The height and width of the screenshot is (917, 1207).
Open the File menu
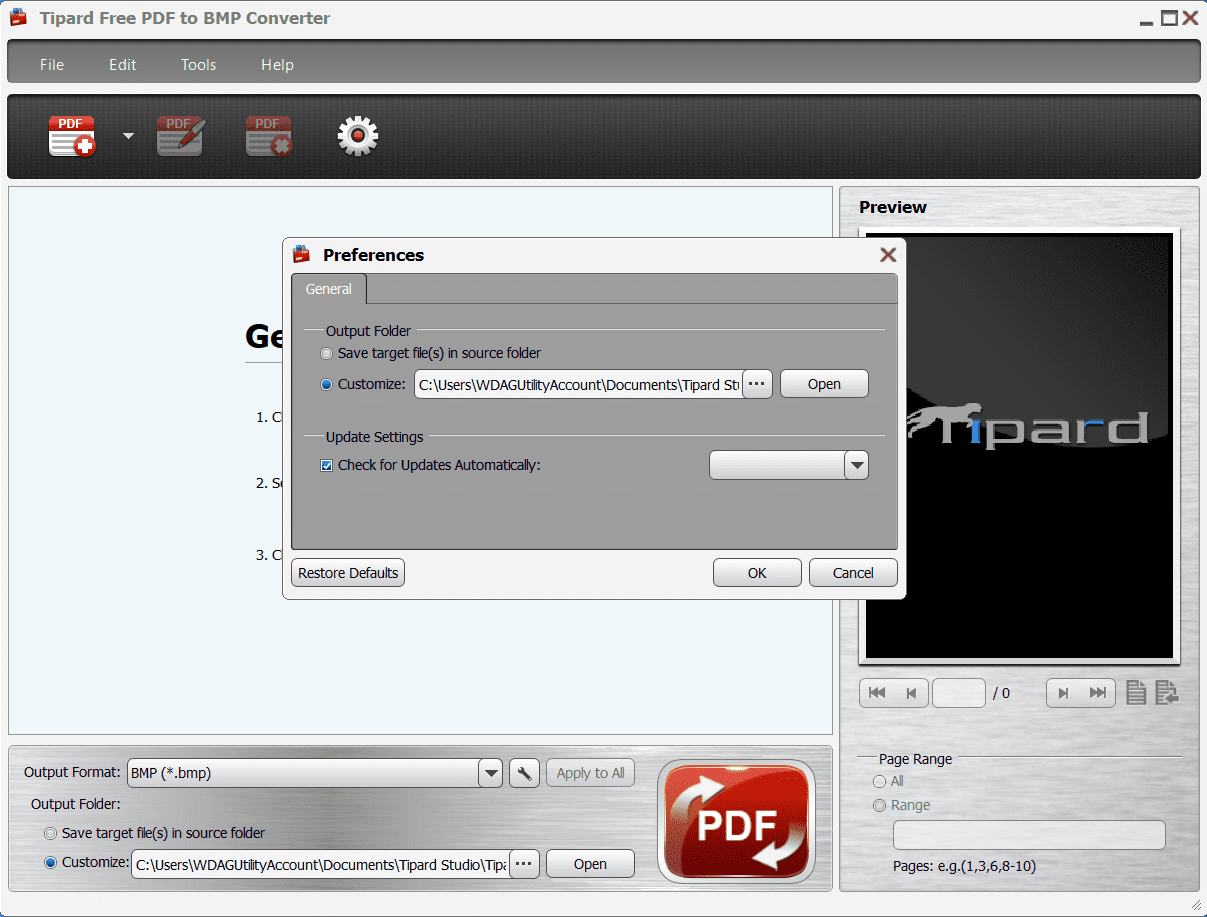point(52,64)
